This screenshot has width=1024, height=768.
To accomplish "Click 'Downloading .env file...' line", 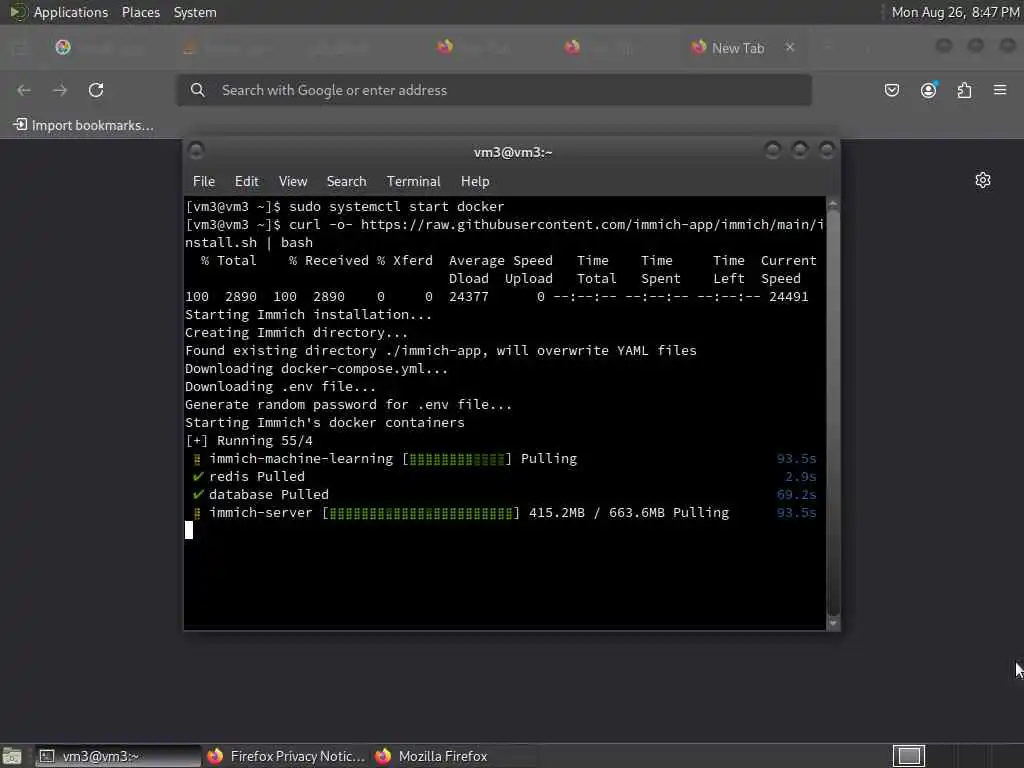I will 280,387.
